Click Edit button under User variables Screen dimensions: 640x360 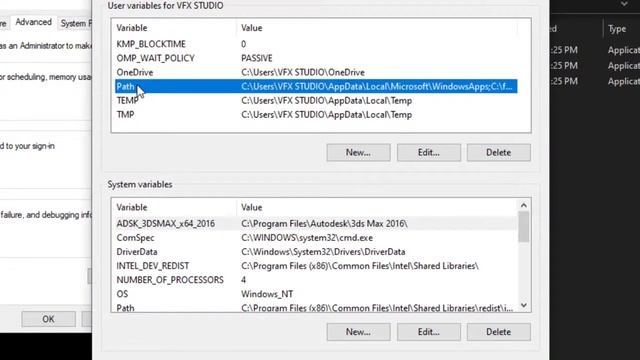click(x=429, y=153)
